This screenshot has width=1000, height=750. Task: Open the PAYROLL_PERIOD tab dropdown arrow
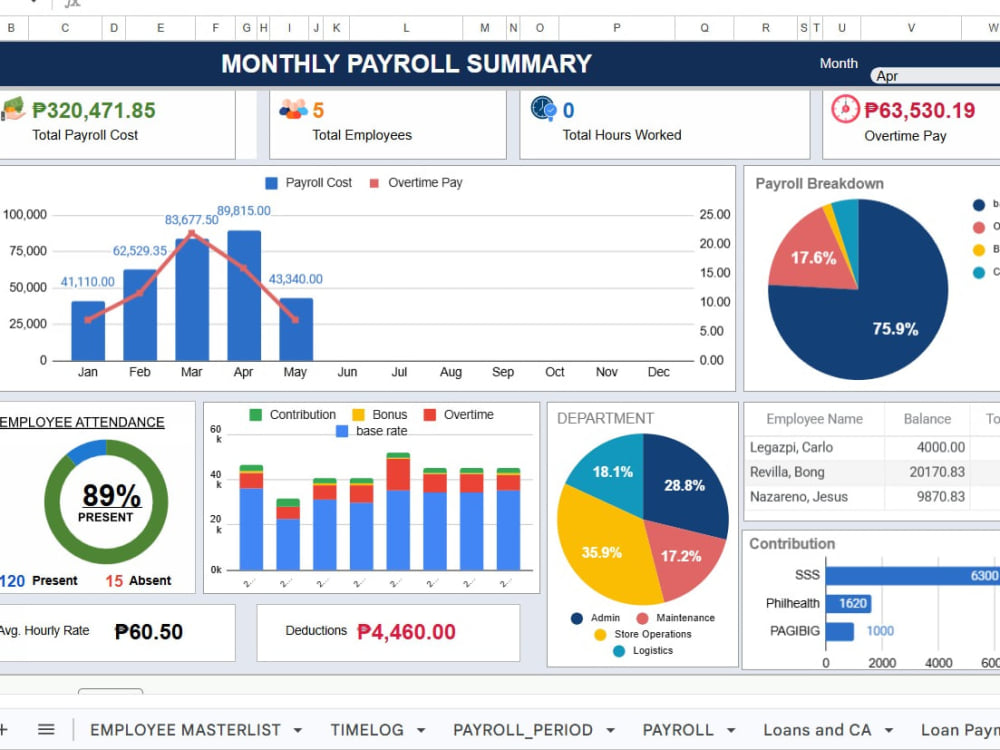pyautogui.click(x=610, y=730)
